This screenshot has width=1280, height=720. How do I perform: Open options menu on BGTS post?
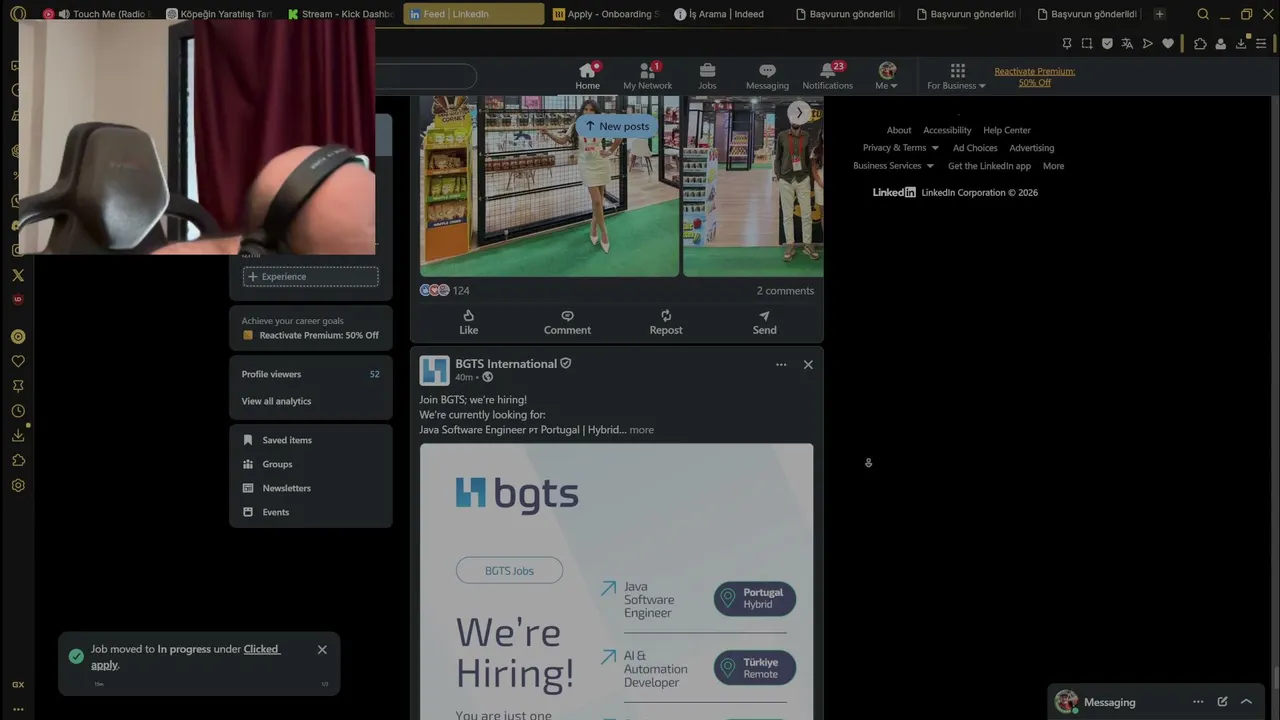pyautogui.click(x=781, y=365)
